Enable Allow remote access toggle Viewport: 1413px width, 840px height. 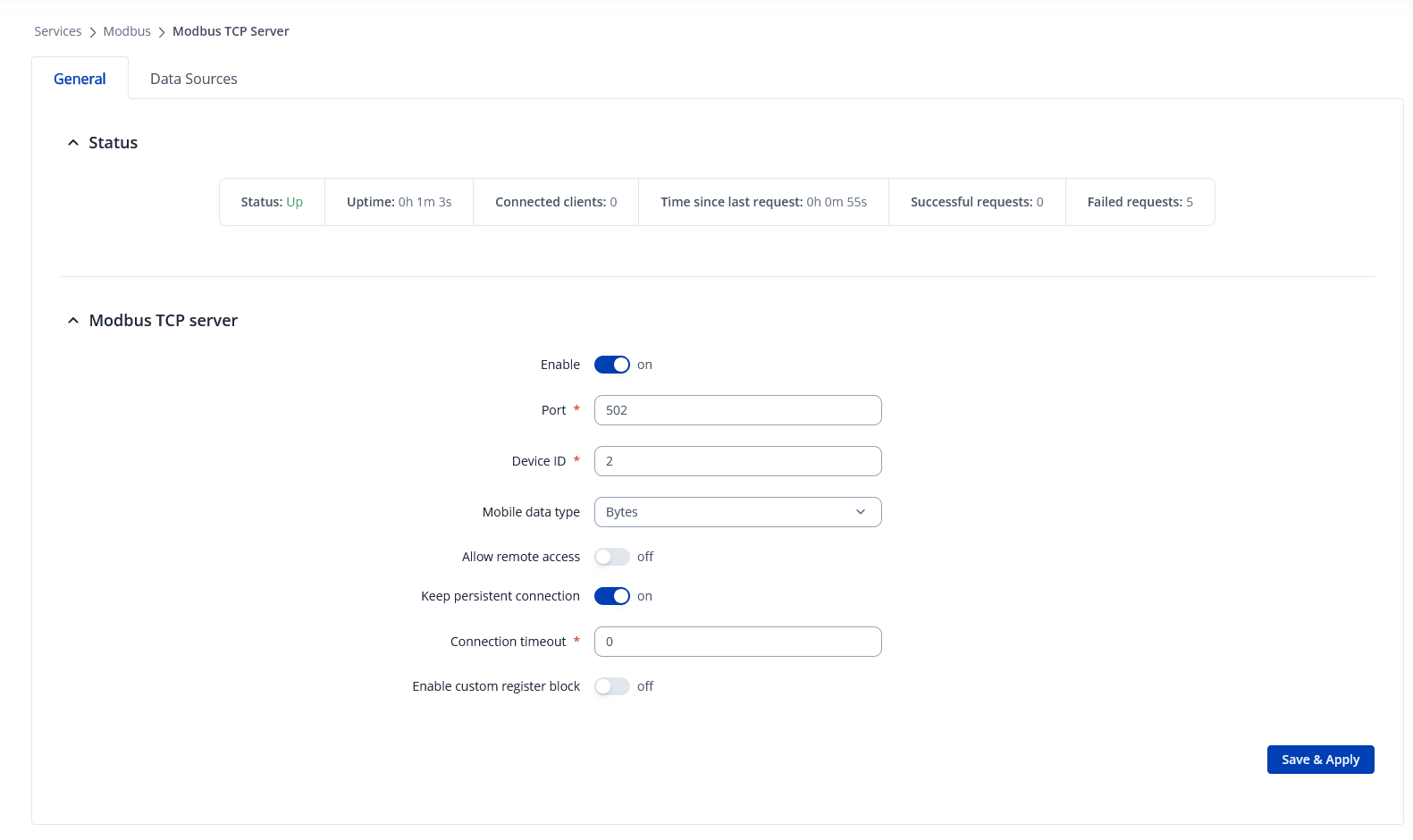[x=612, y=557]
